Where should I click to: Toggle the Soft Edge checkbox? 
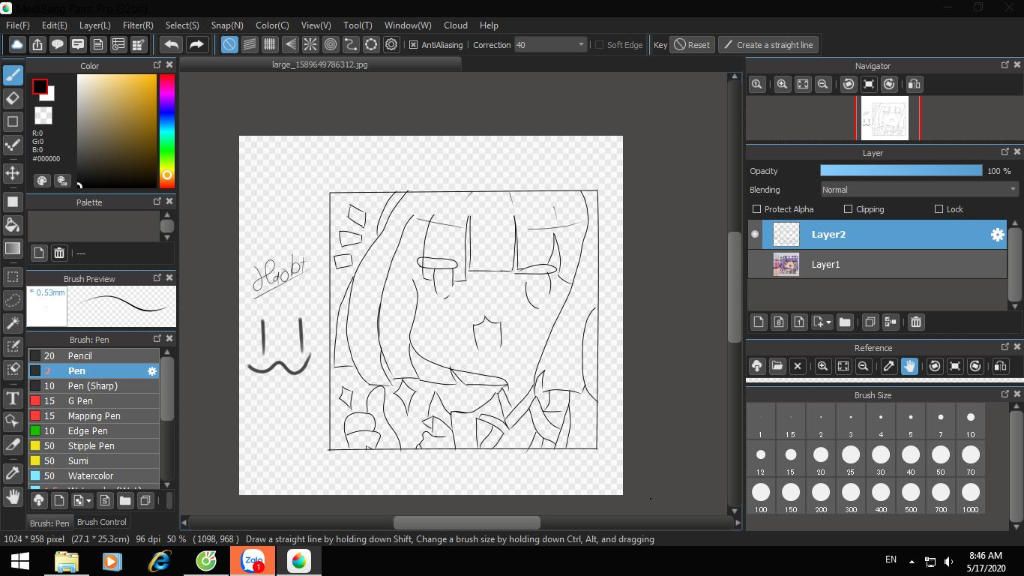(599, 45)
